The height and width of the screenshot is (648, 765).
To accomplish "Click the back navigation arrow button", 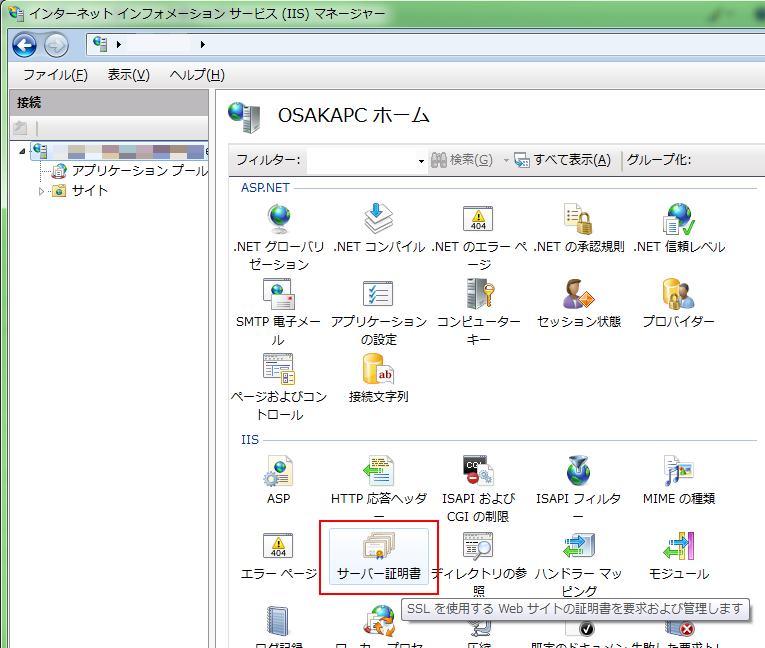I will coord(25,44).
